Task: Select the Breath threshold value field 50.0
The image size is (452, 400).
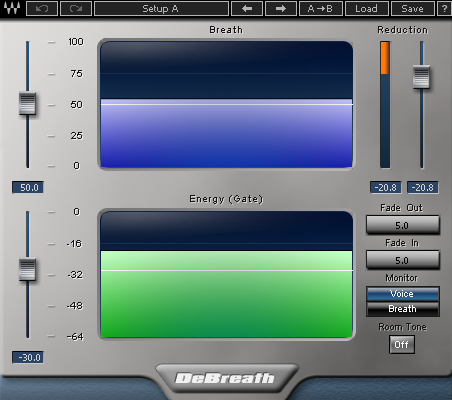Action: click(28, 188)
